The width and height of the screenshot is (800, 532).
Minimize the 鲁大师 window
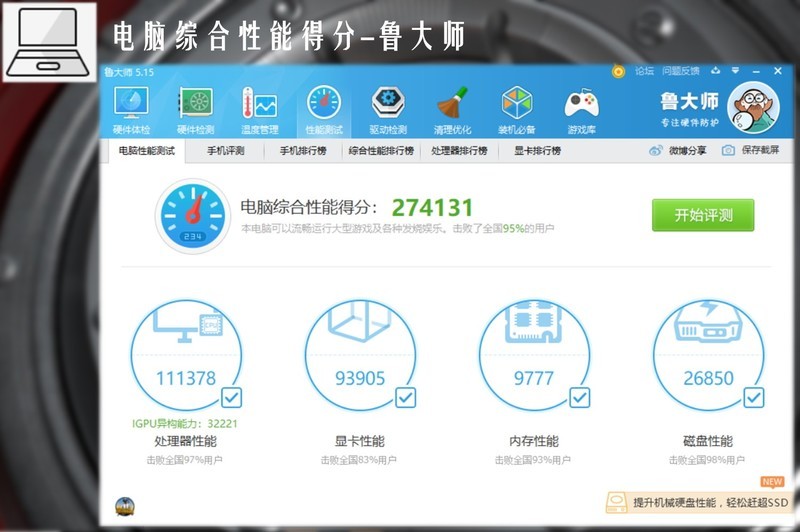click(x=756, y=71)
